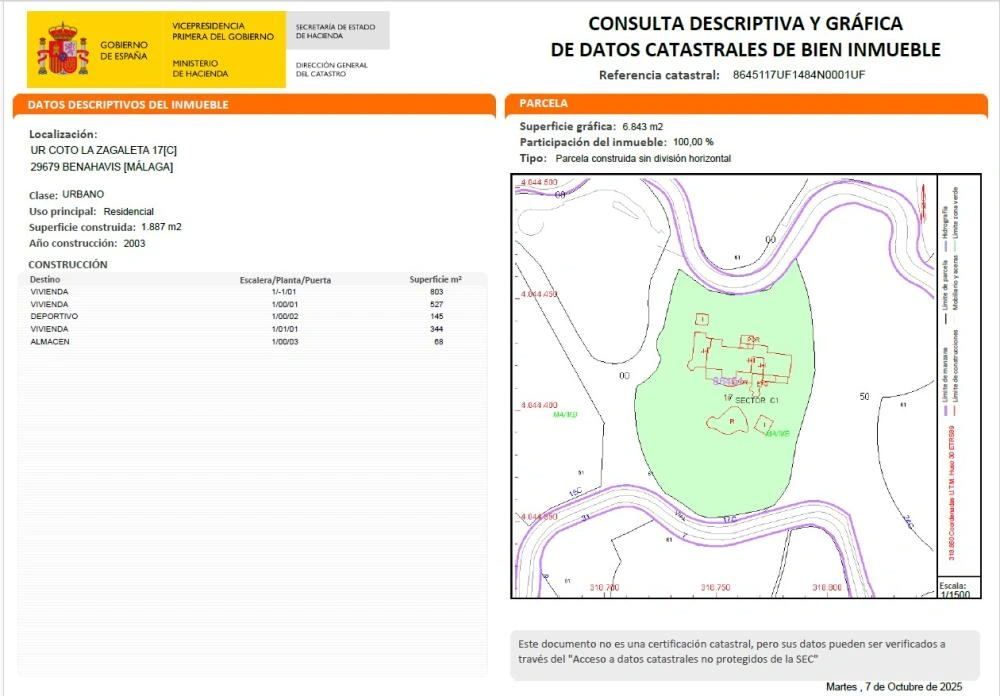Click parcel number '50' on map
Viewport: 1000px width, 696px height.
click(x=864, y=396)
